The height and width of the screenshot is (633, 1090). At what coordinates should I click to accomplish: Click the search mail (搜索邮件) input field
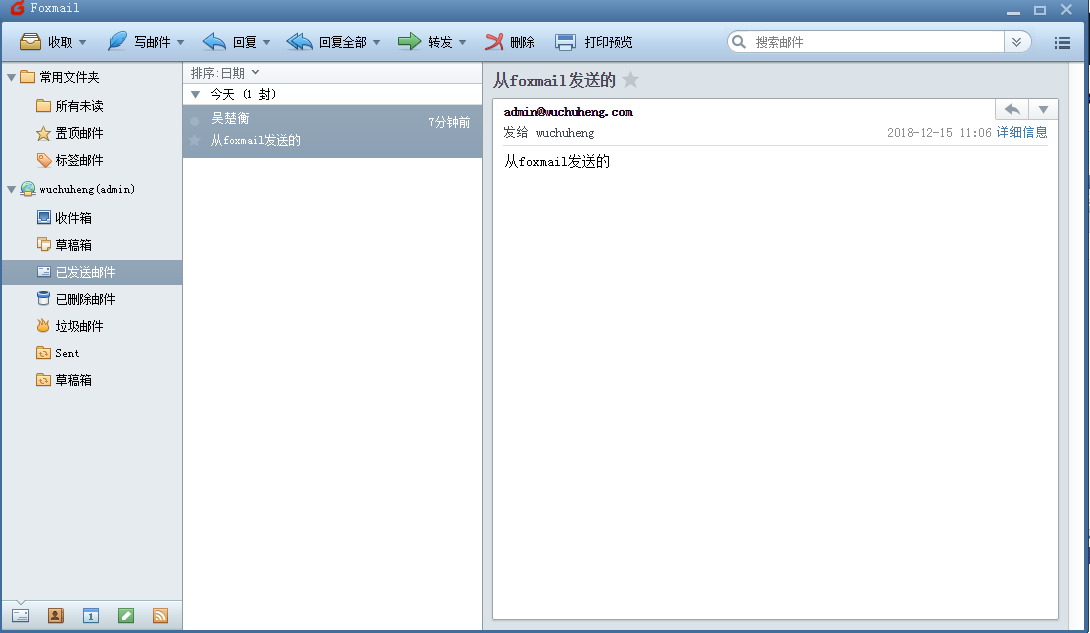(x=877, y=42)
